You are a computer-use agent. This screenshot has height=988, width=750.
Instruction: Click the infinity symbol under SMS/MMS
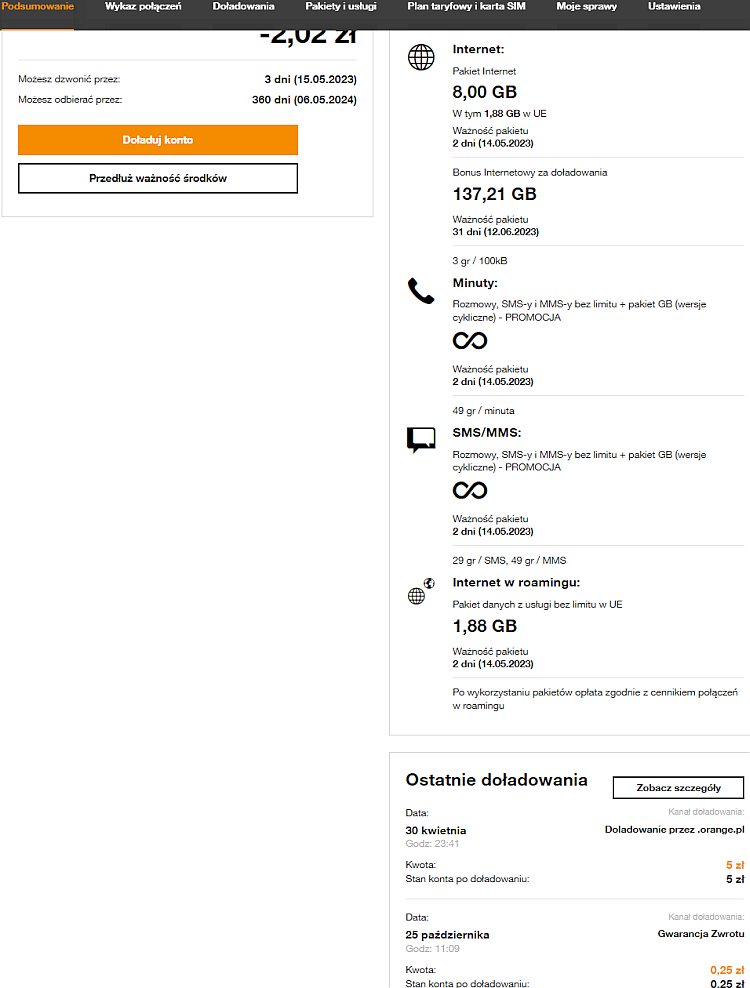click(470, 490)
